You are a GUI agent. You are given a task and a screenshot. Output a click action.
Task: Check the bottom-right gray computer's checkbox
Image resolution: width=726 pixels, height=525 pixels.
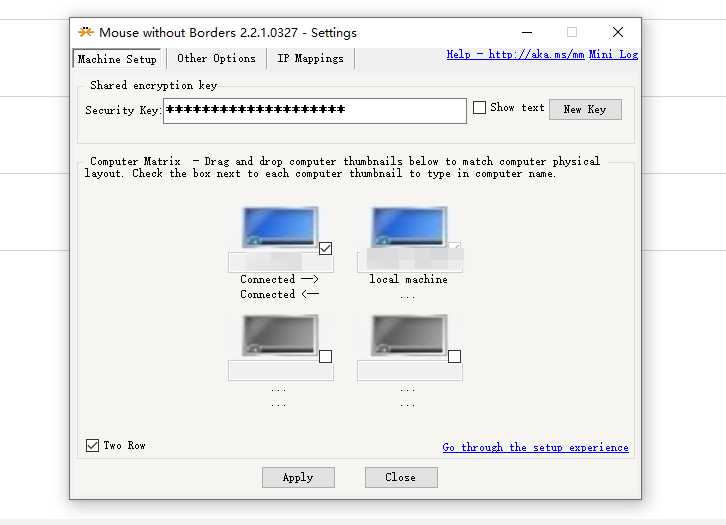click(455, 356)
